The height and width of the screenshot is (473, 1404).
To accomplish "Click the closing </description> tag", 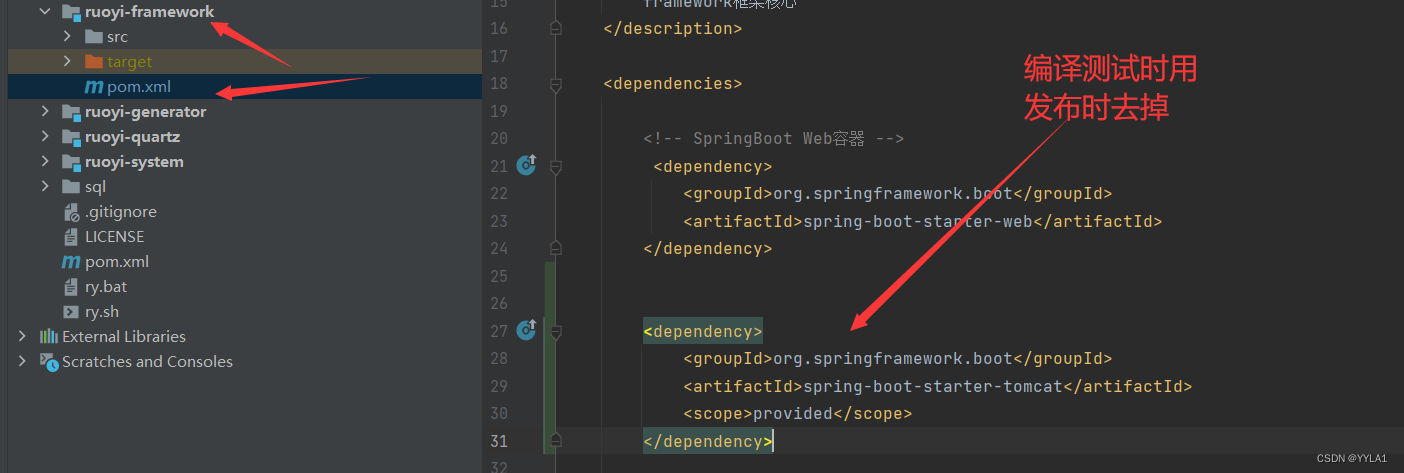I will [x=673, y=29].
